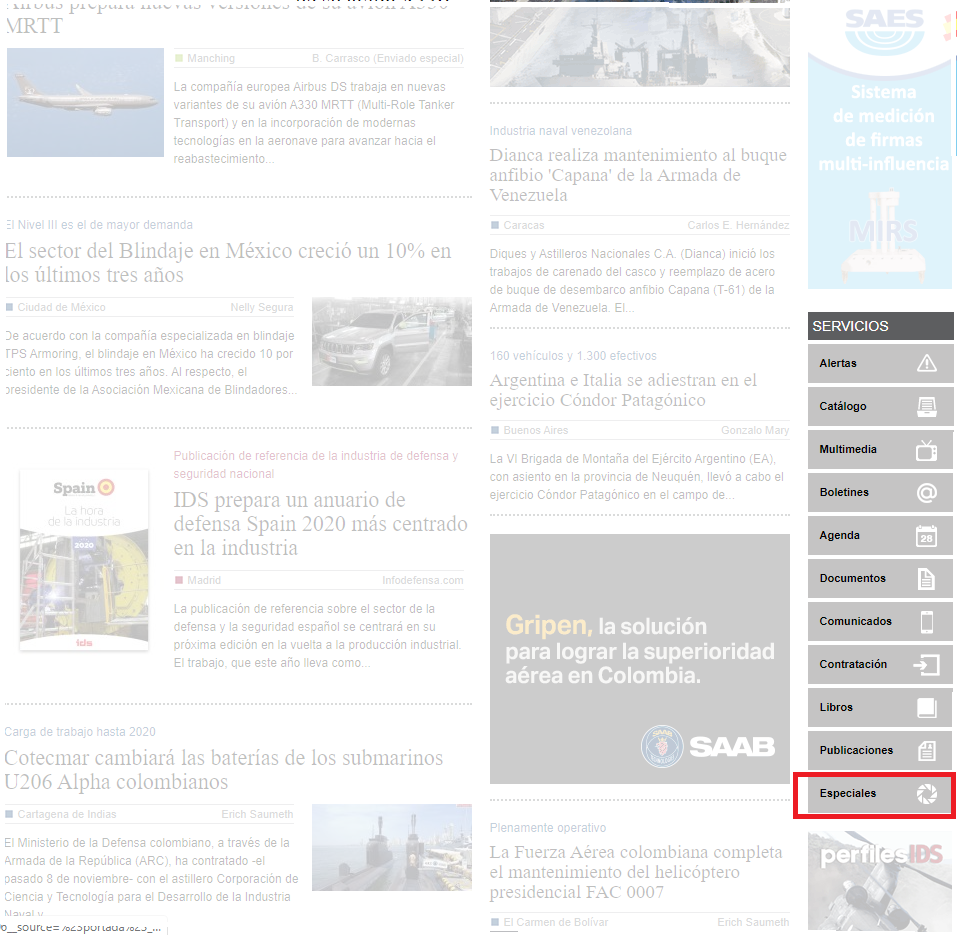
Task: Click the 'Buenos Aires' dateline
Action: tap(535, 430)
